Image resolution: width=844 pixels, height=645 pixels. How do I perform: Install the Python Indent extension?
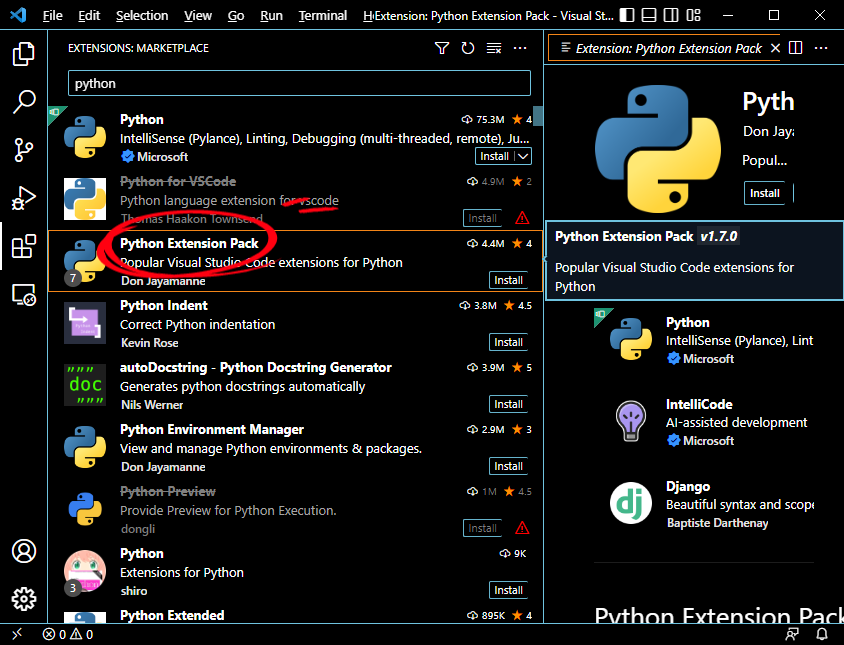(x=508, y=342)
